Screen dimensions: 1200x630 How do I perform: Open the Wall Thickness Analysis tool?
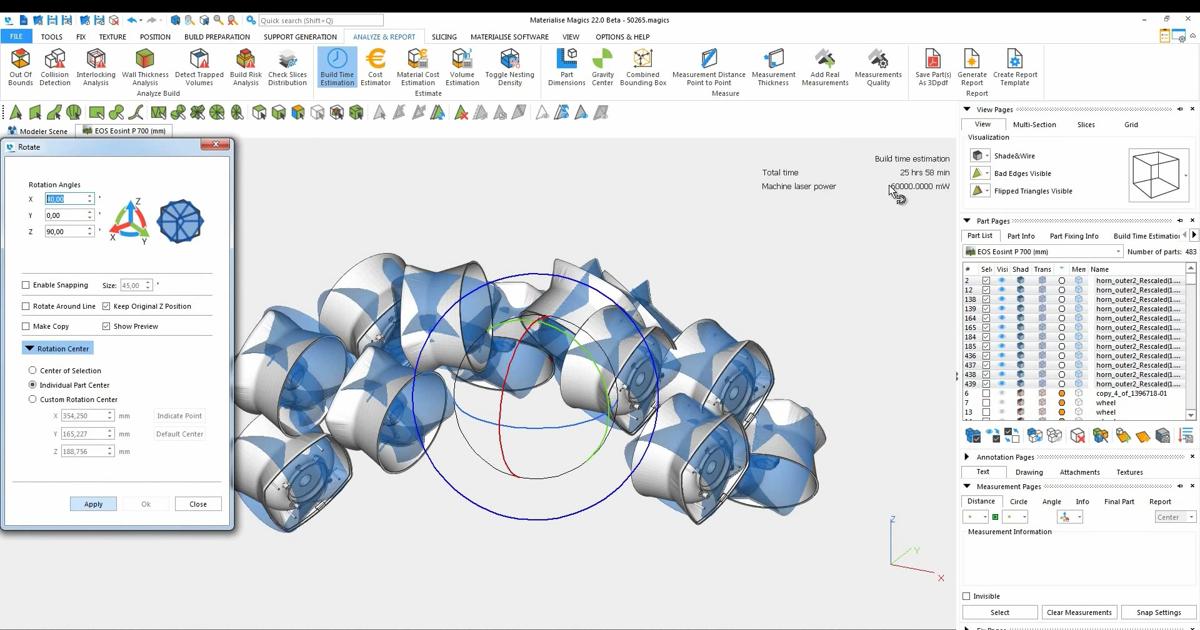click(144, 65)
